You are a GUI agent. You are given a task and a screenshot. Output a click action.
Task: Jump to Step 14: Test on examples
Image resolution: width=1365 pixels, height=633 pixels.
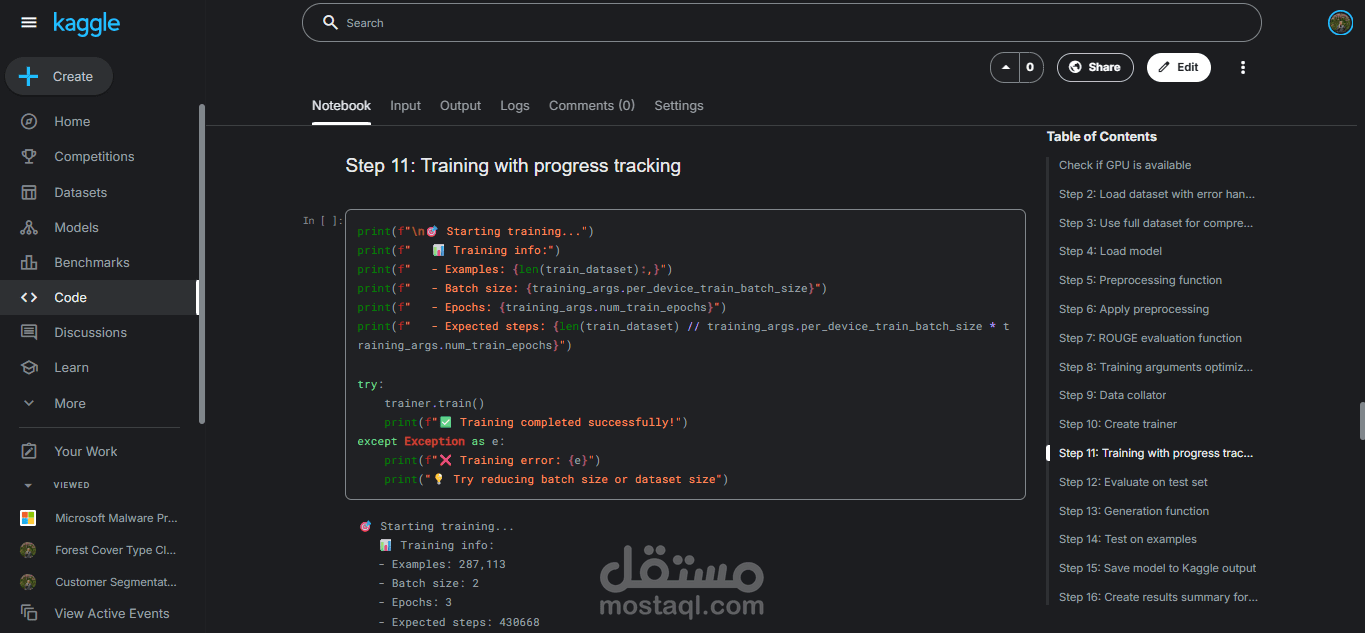pos(1127,539)
